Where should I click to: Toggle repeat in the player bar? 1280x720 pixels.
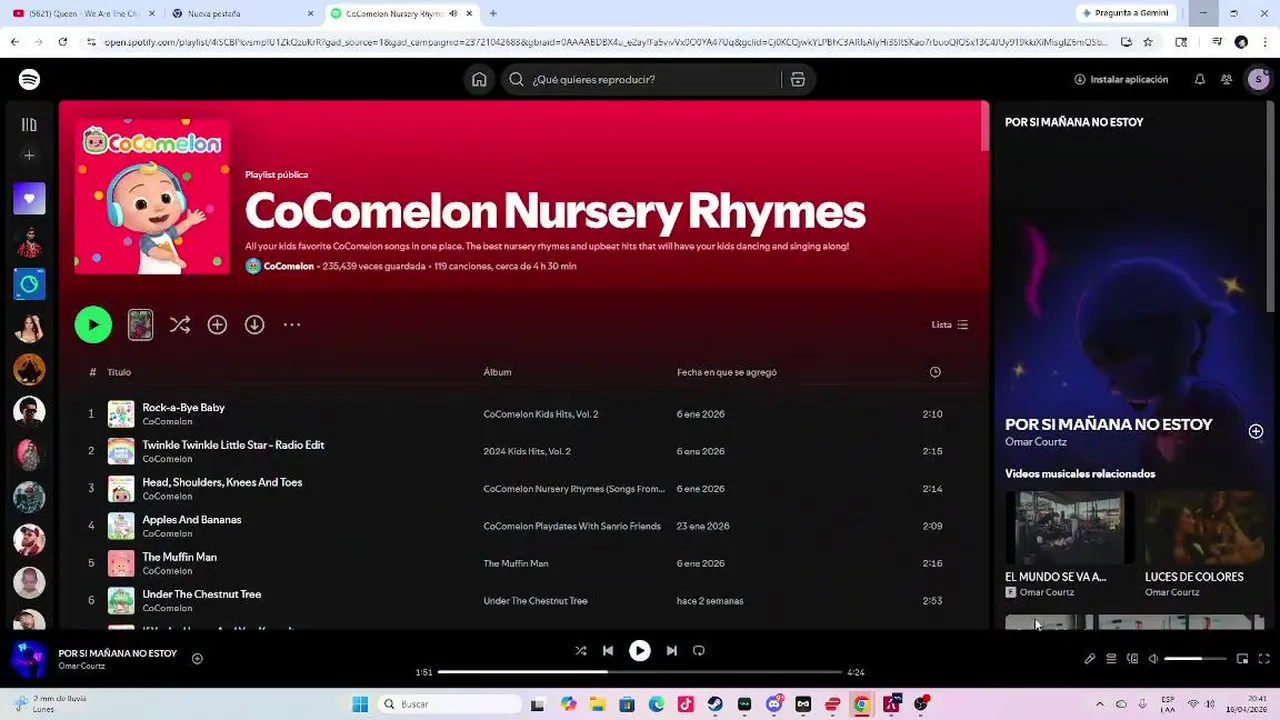point(699,650)
